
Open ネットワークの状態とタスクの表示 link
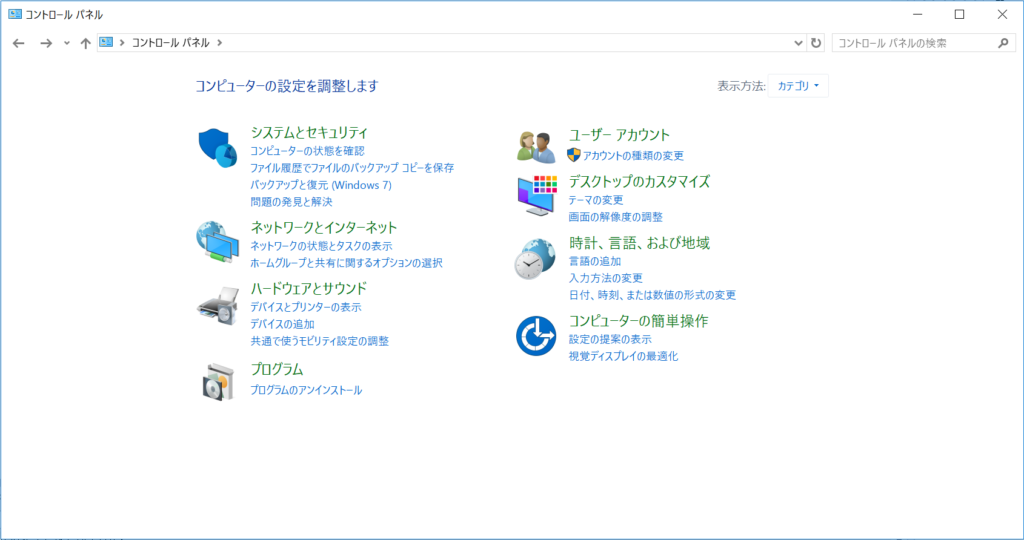(321, 246)
